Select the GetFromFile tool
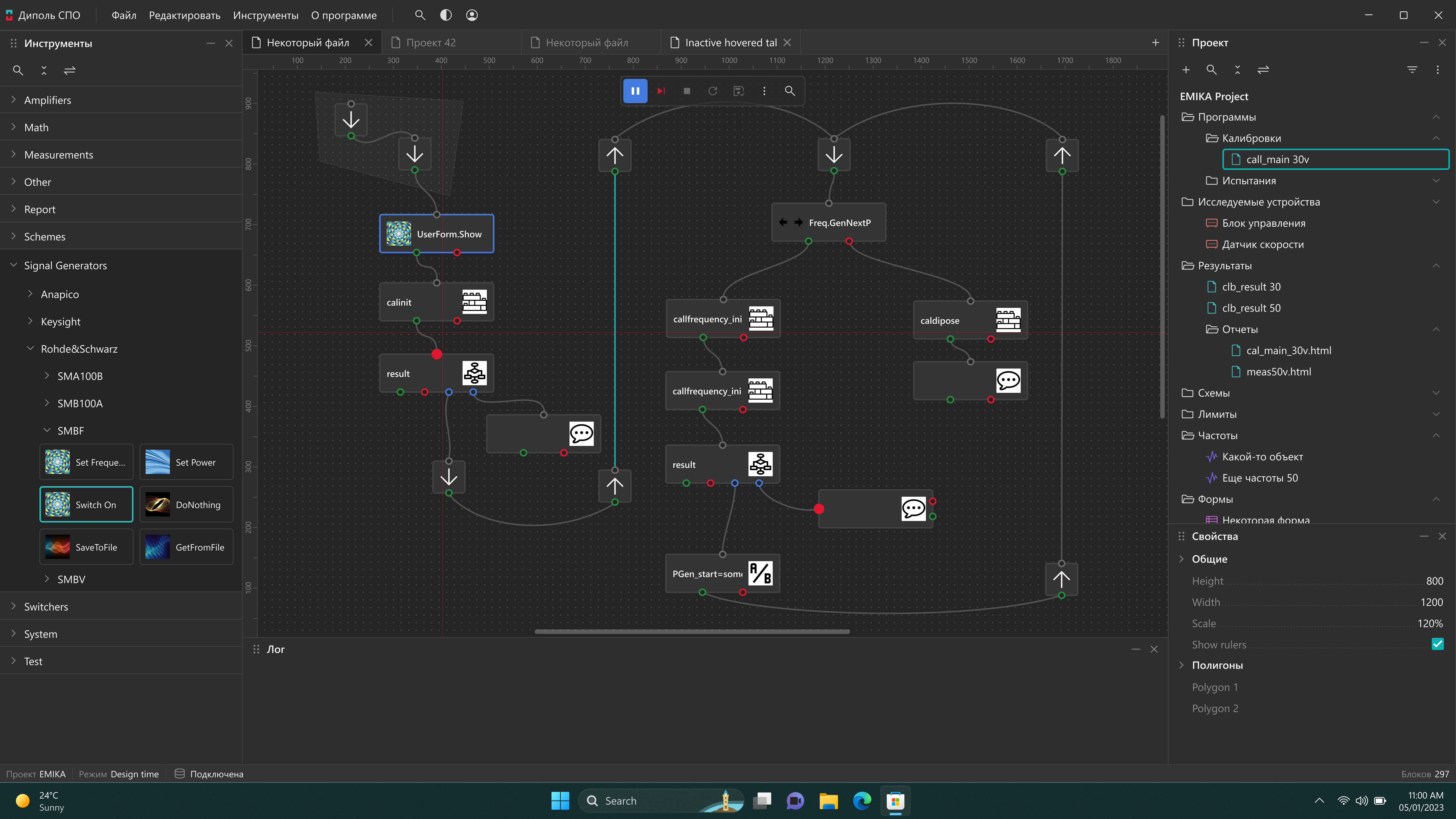The height and width of the screenshot is (819, 1456). pyautogui.click(x=187, y=547)
